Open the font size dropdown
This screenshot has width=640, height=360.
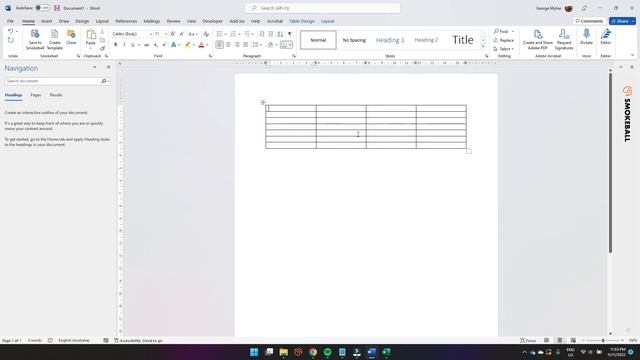pos(166,34)
